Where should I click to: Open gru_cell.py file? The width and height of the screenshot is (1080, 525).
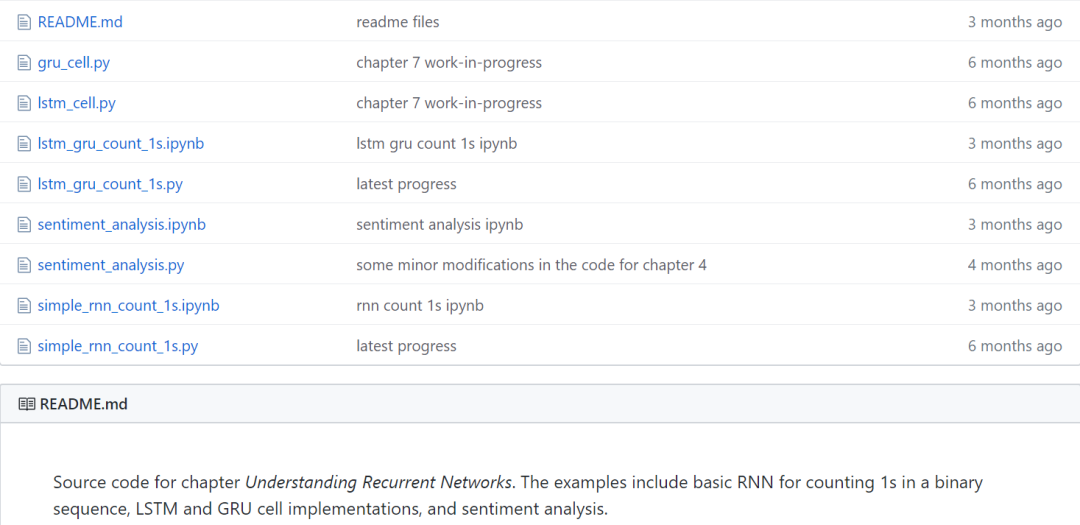pyautogui.click(x=74, y=62)
